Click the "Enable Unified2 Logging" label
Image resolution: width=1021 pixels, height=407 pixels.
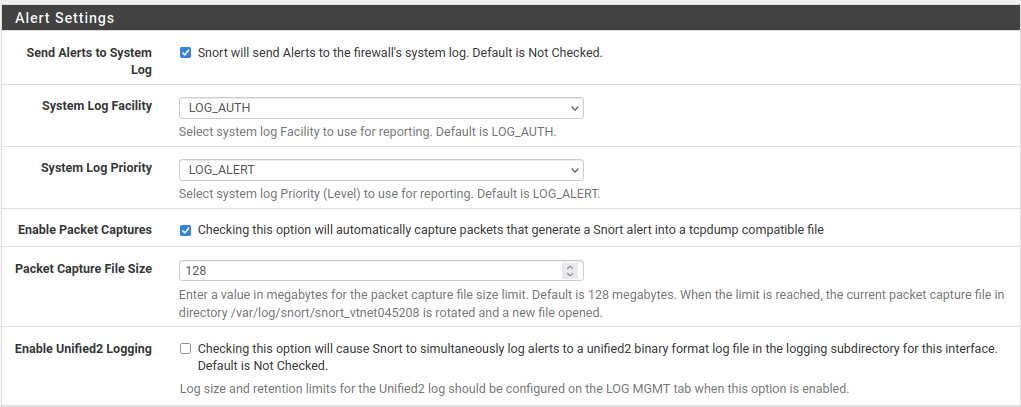coord(83,349)
